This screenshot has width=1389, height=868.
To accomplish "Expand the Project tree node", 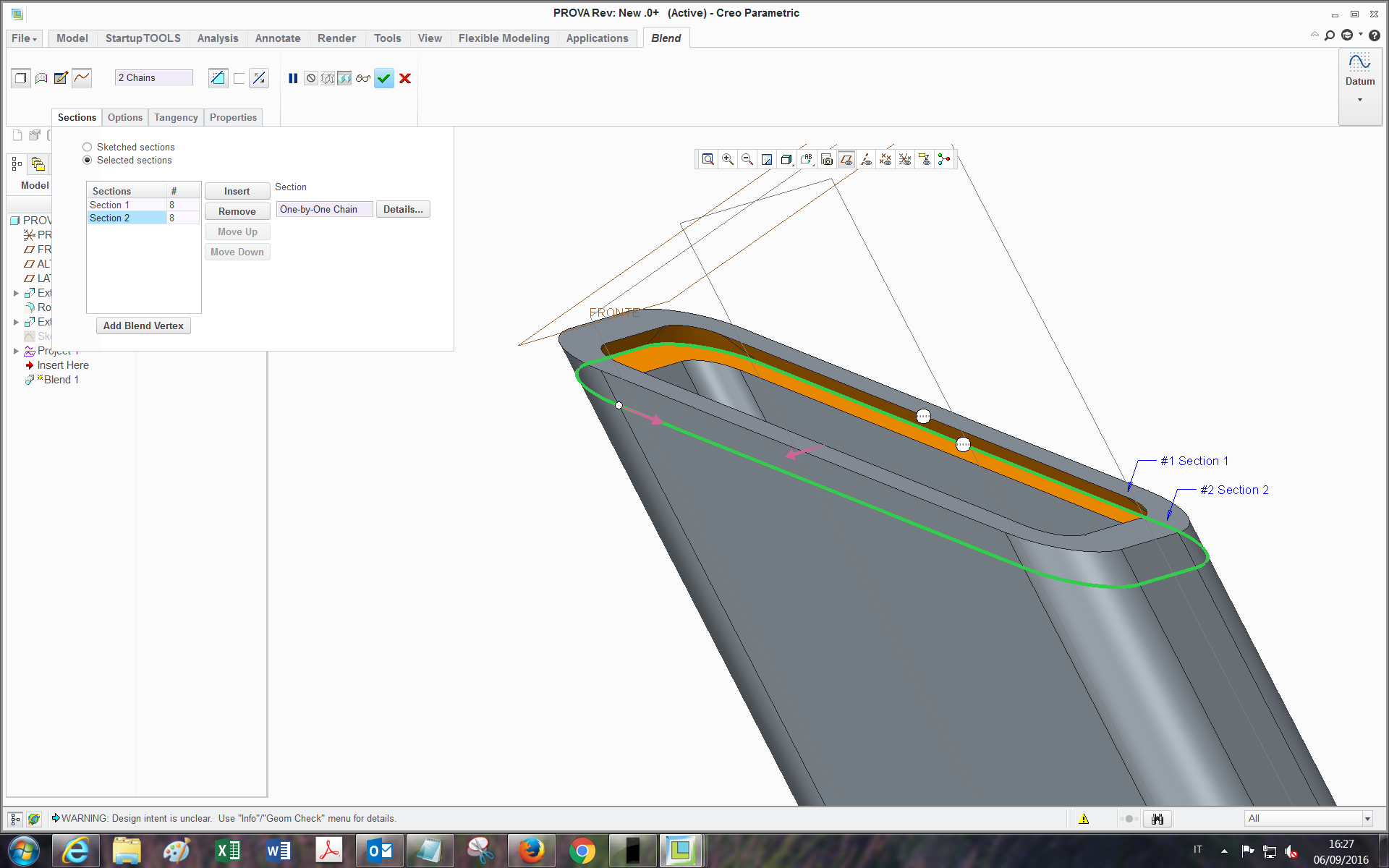I will pos(16,351).
